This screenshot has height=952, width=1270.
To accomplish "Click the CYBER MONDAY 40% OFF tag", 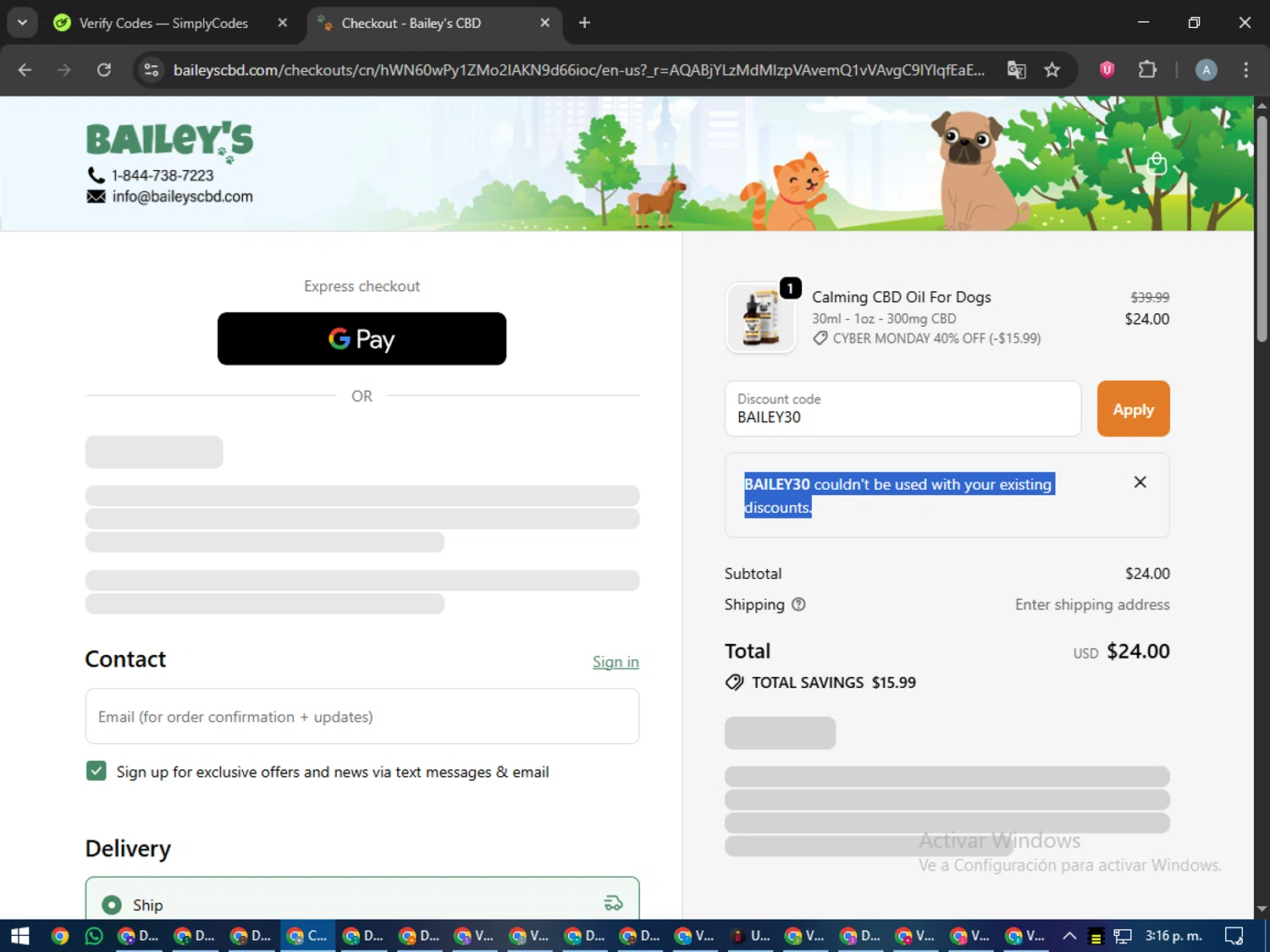I will click(926, 338).
